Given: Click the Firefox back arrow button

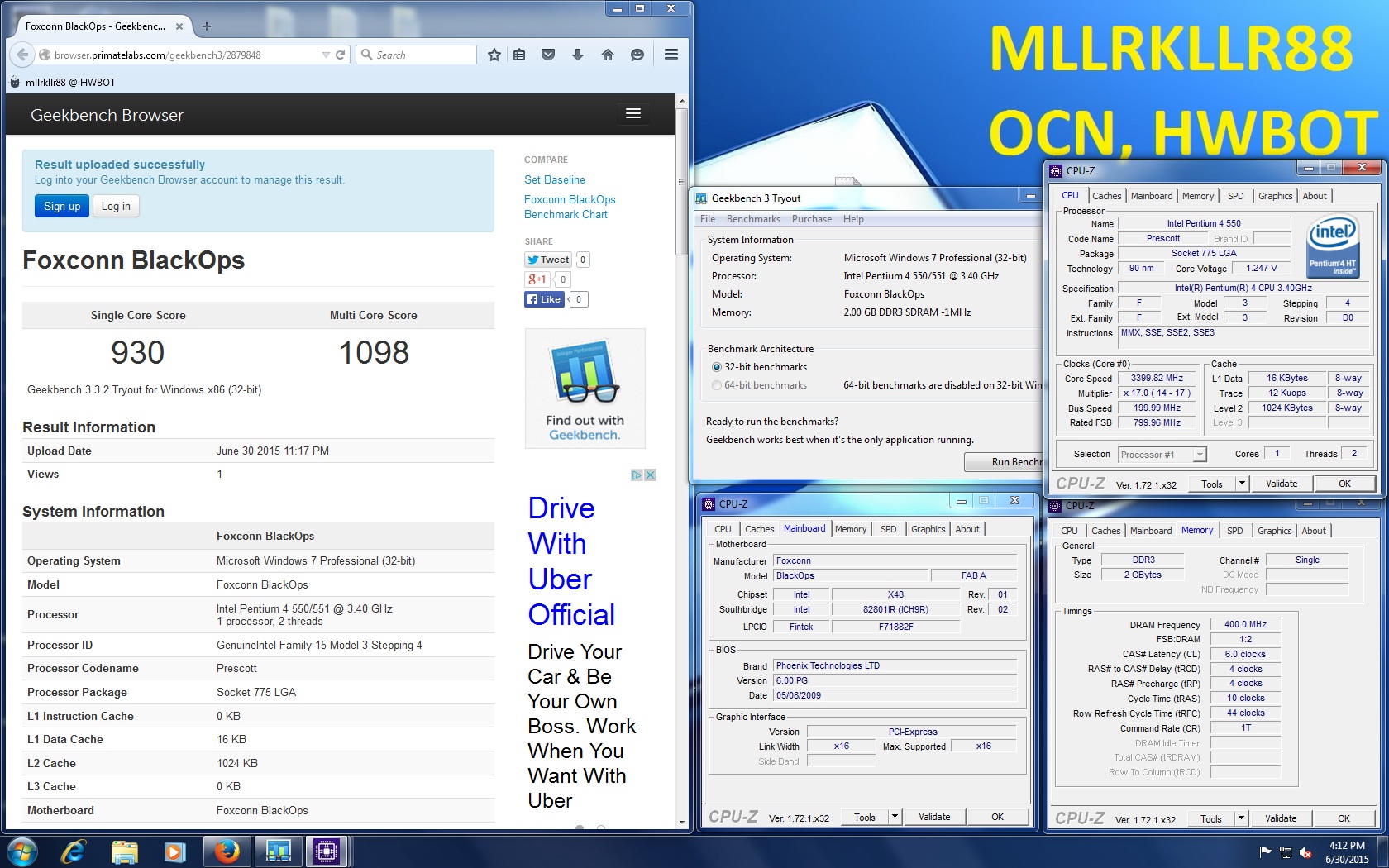Looking at the screenshot, I should tap(22, 55).
